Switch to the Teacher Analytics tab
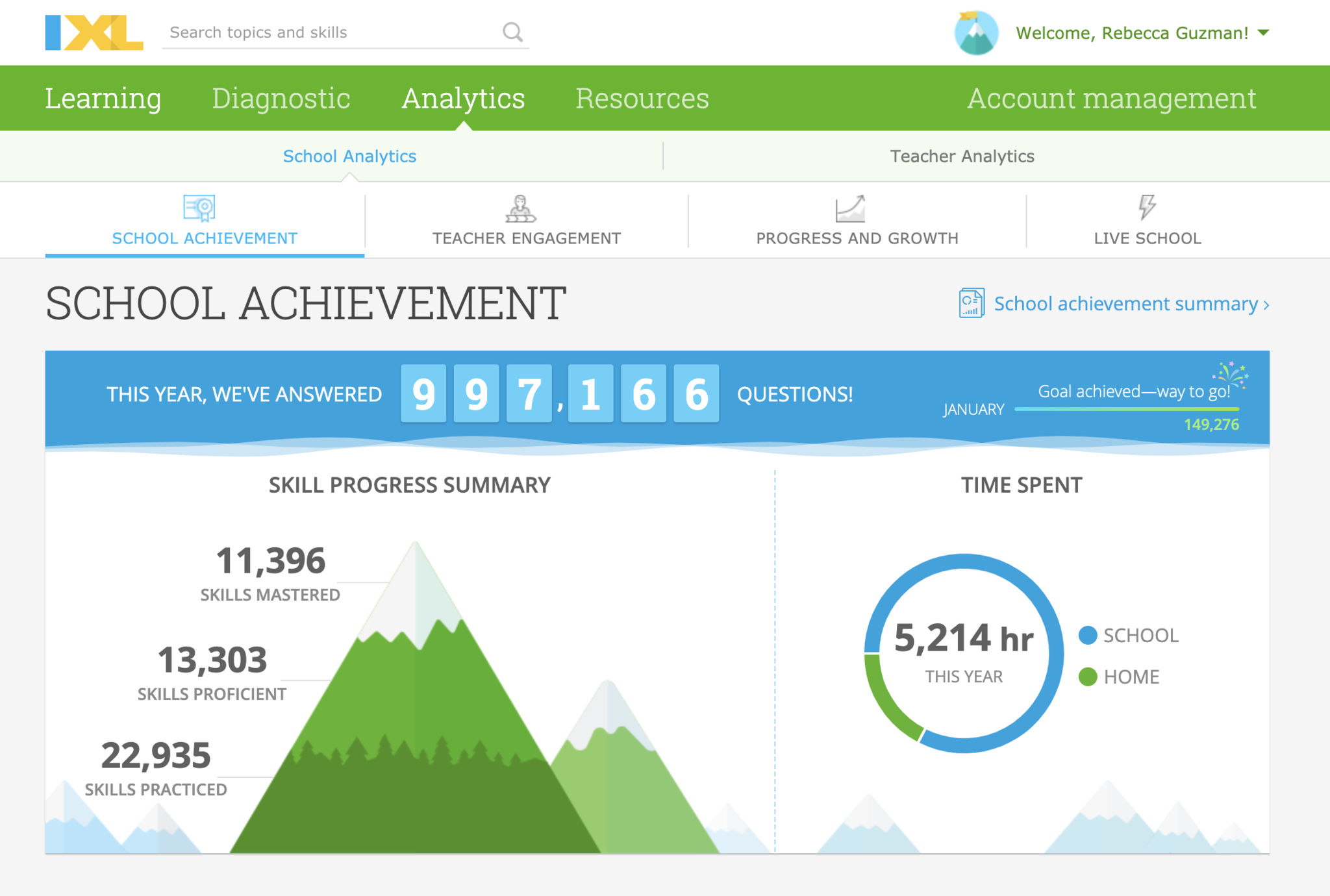The image size is (1330, 896). [962, 156]
